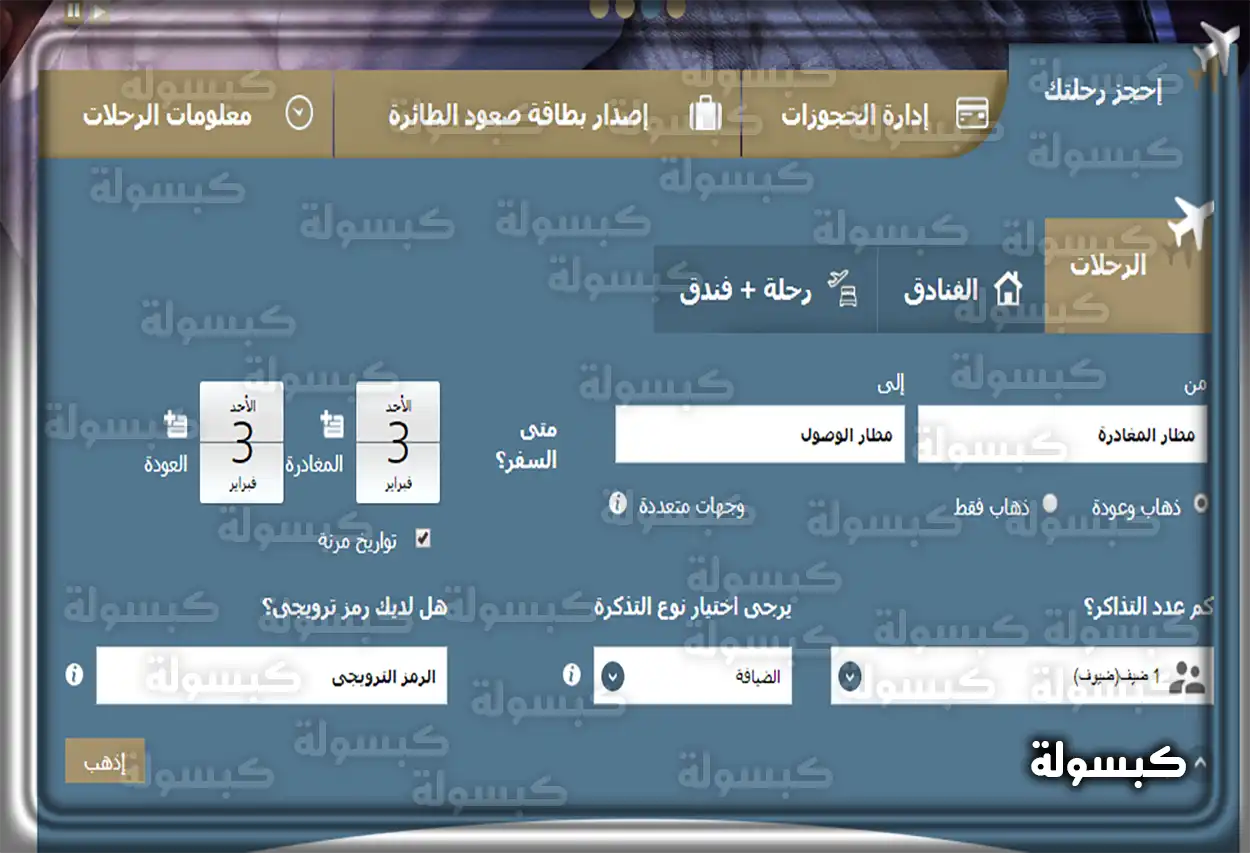Click the info icon next to الرمز الترويجي field
1250x853 pixels.
[x=74, y=676]
